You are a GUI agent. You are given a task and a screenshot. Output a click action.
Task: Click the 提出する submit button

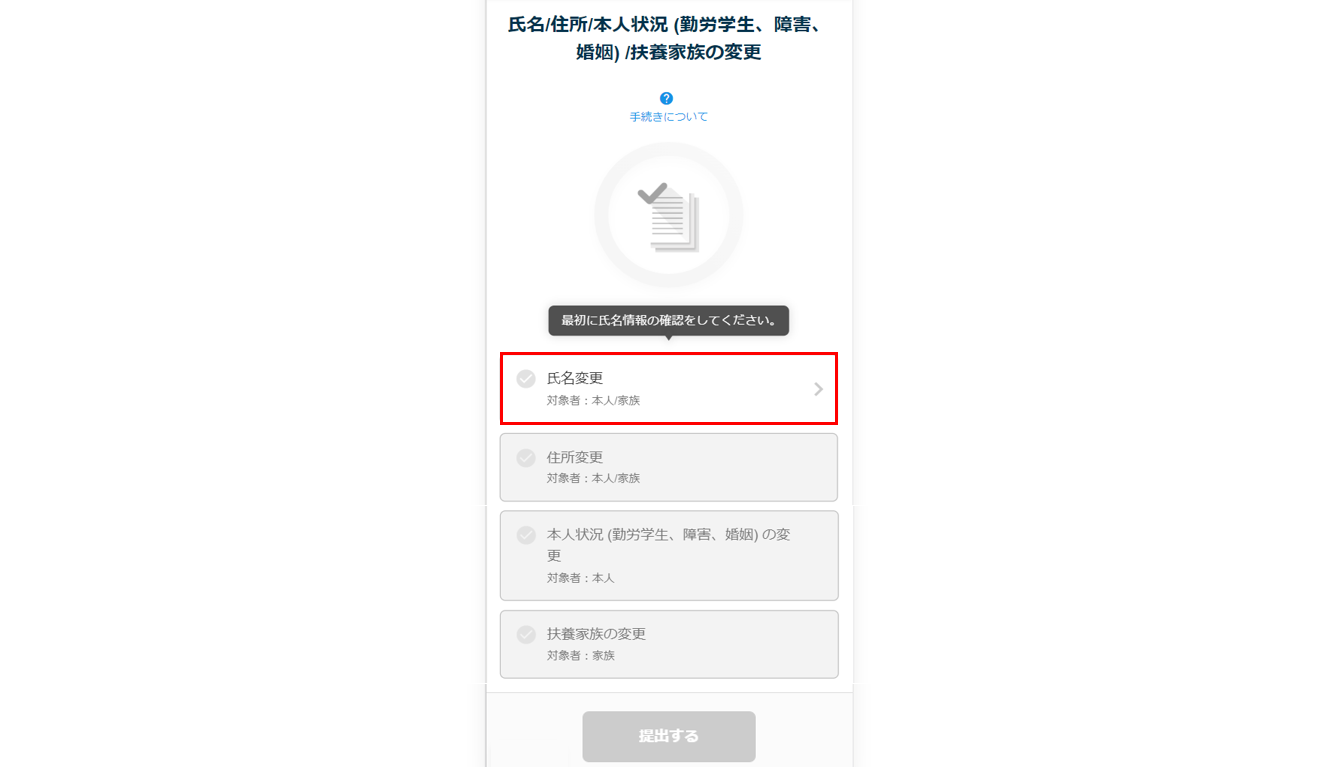click(669, 737)
